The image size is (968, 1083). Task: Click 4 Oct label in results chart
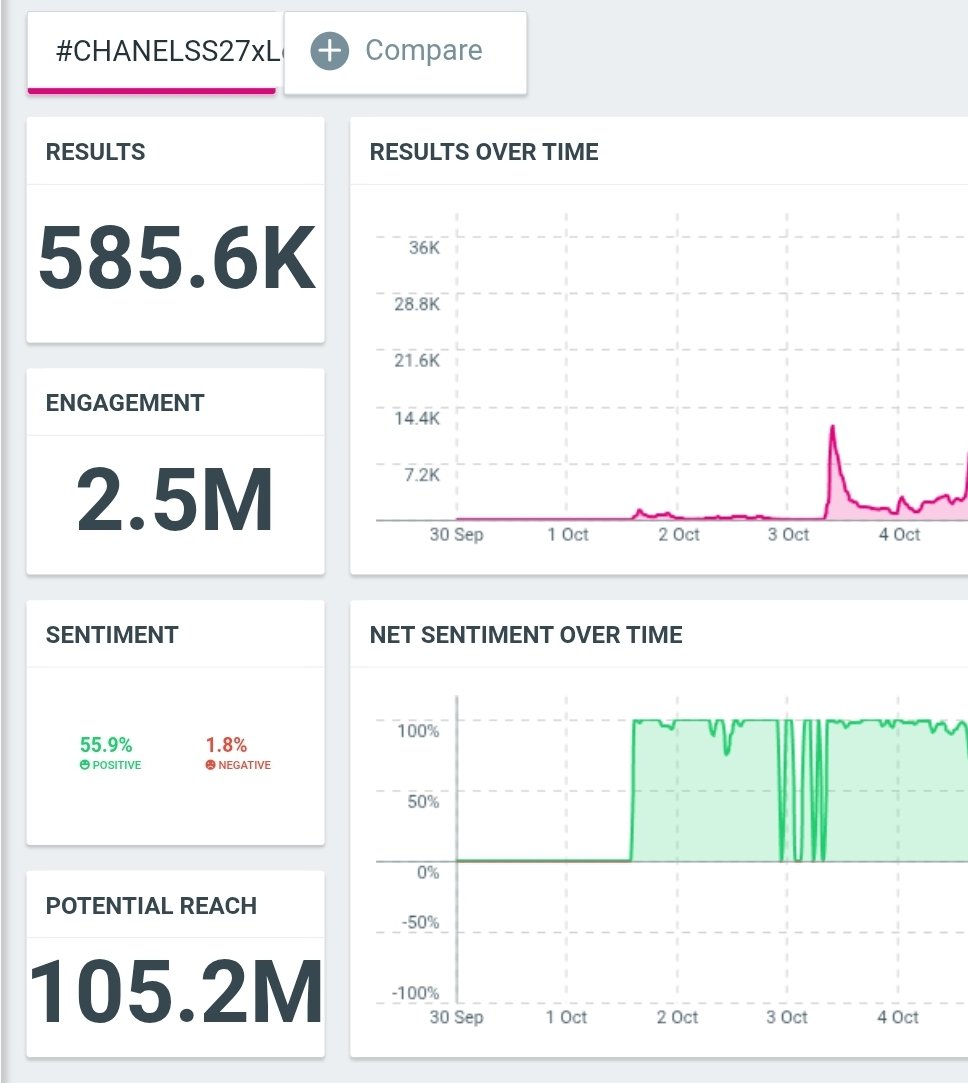coord(899,535)
